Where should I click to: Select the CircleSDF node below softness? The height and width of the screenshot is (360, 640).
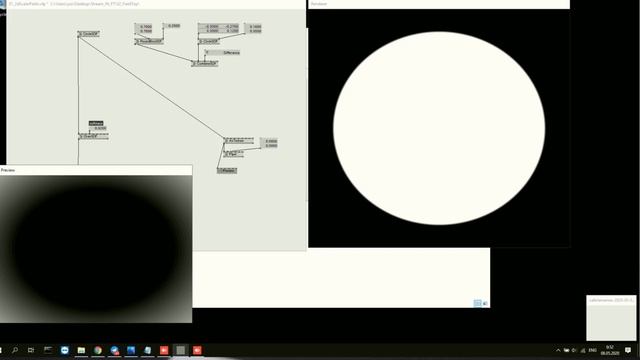[x=93, y=136]
